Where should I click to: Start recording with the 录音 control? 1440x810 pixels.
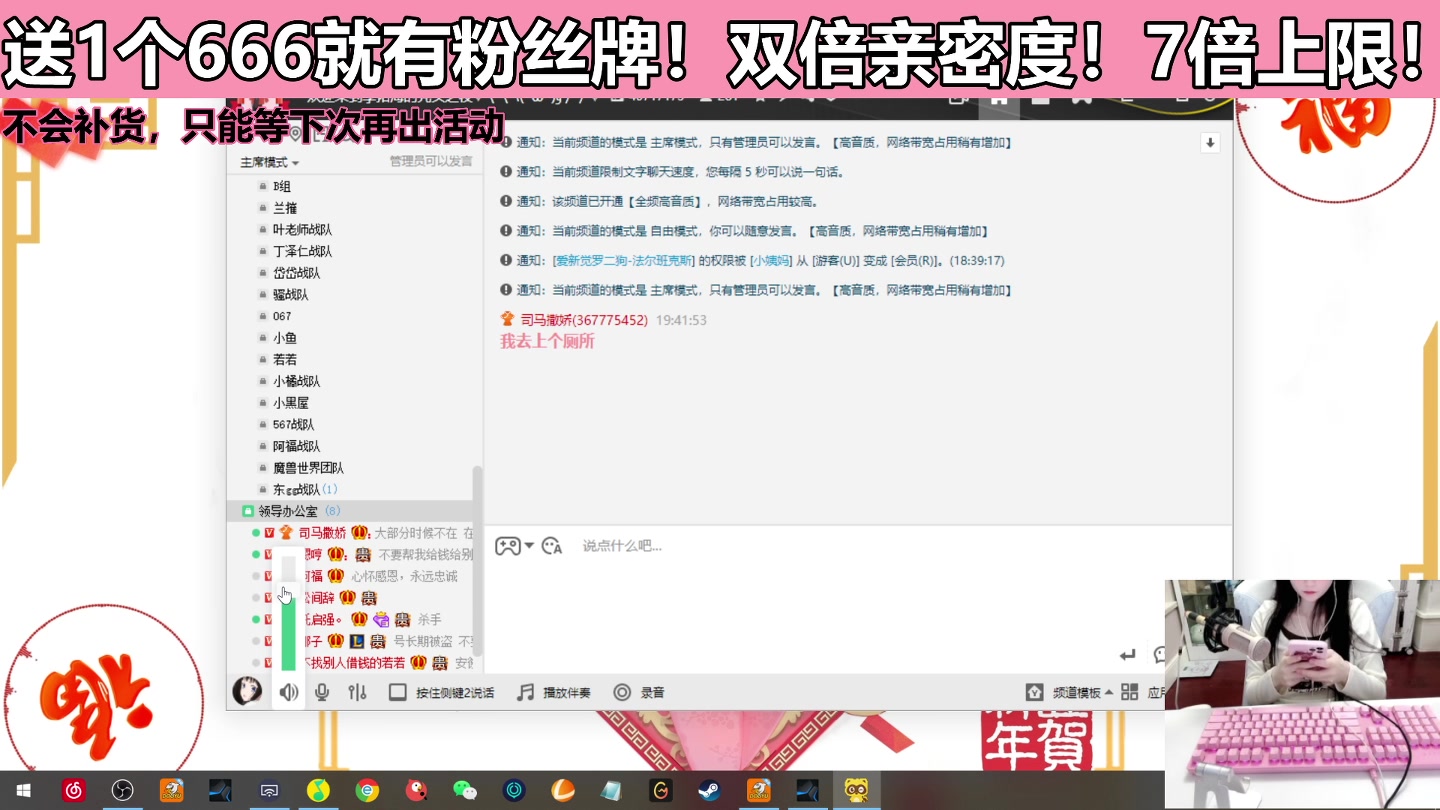pyautogui.click(x=634, y=691)
